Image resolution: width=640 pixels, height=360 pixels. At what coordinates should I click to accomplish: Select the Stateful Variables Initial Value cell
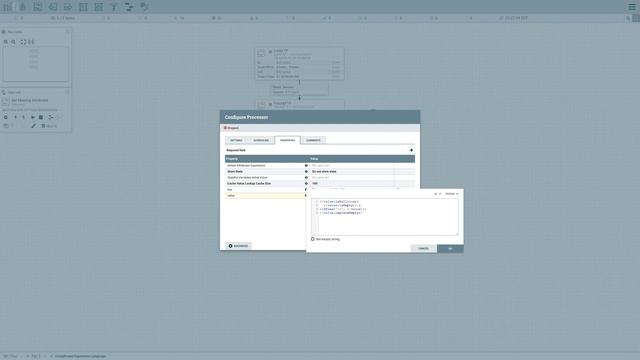click(352, 178)
